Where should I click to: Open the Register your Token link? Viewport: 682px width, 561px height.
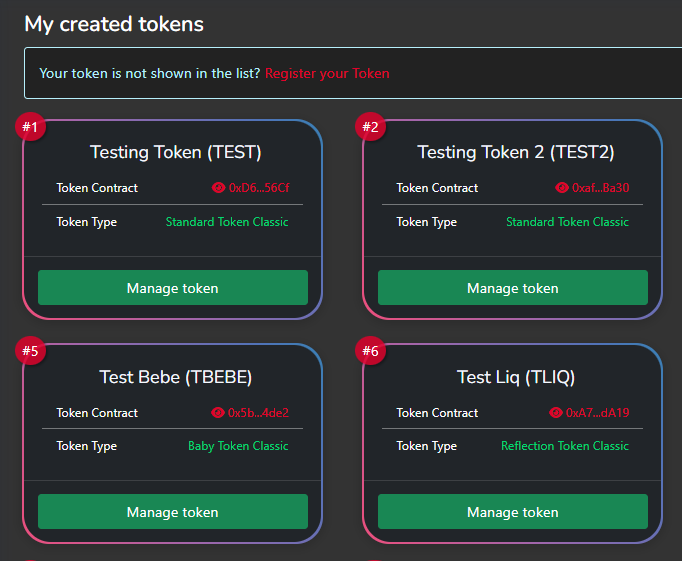(327, 73)
